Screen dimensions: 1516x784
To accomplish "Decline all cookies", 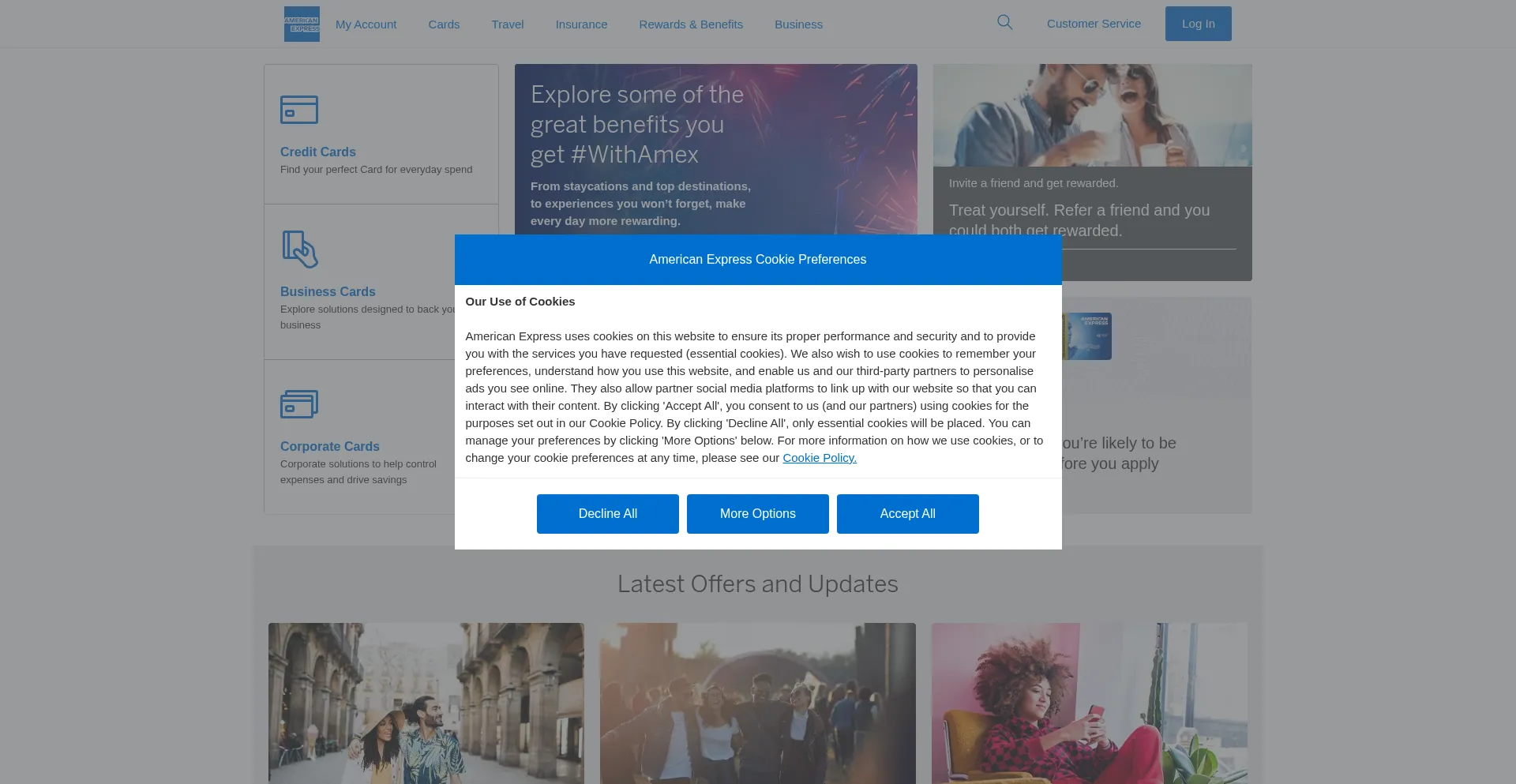I will (x=608, y=514).
